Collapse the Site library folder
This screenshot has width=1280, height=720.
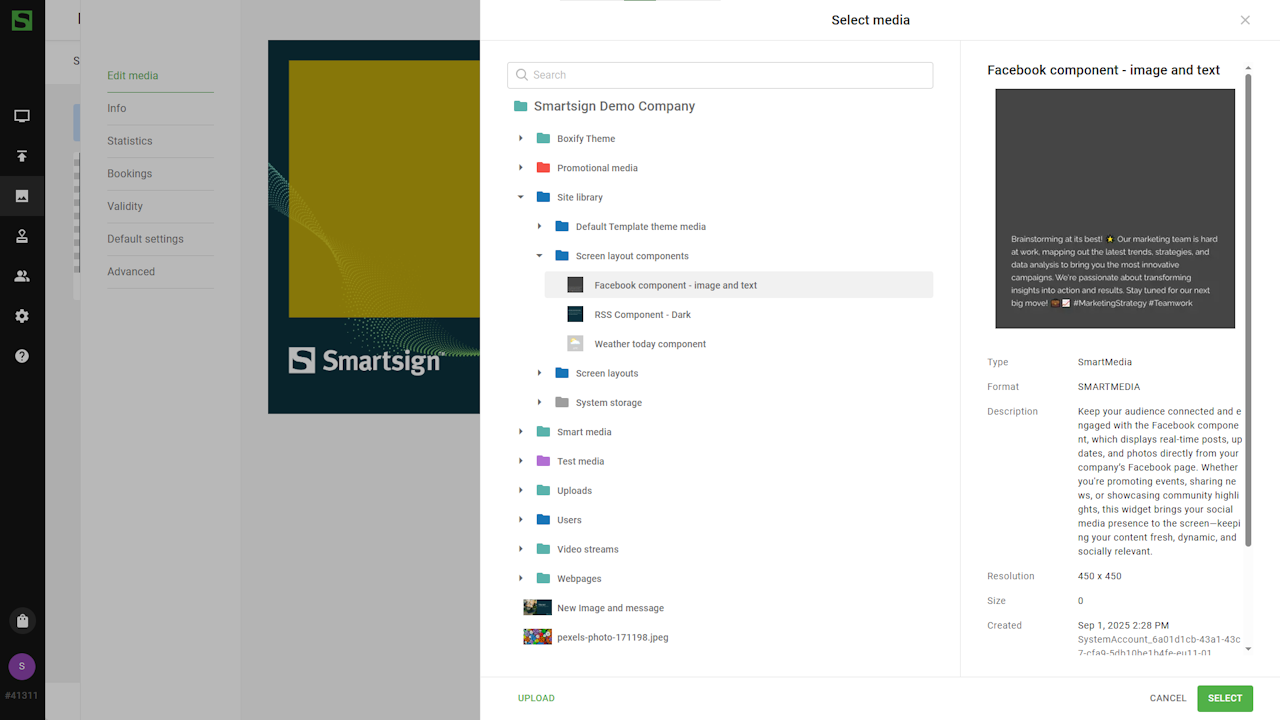(x=521, y=197)
